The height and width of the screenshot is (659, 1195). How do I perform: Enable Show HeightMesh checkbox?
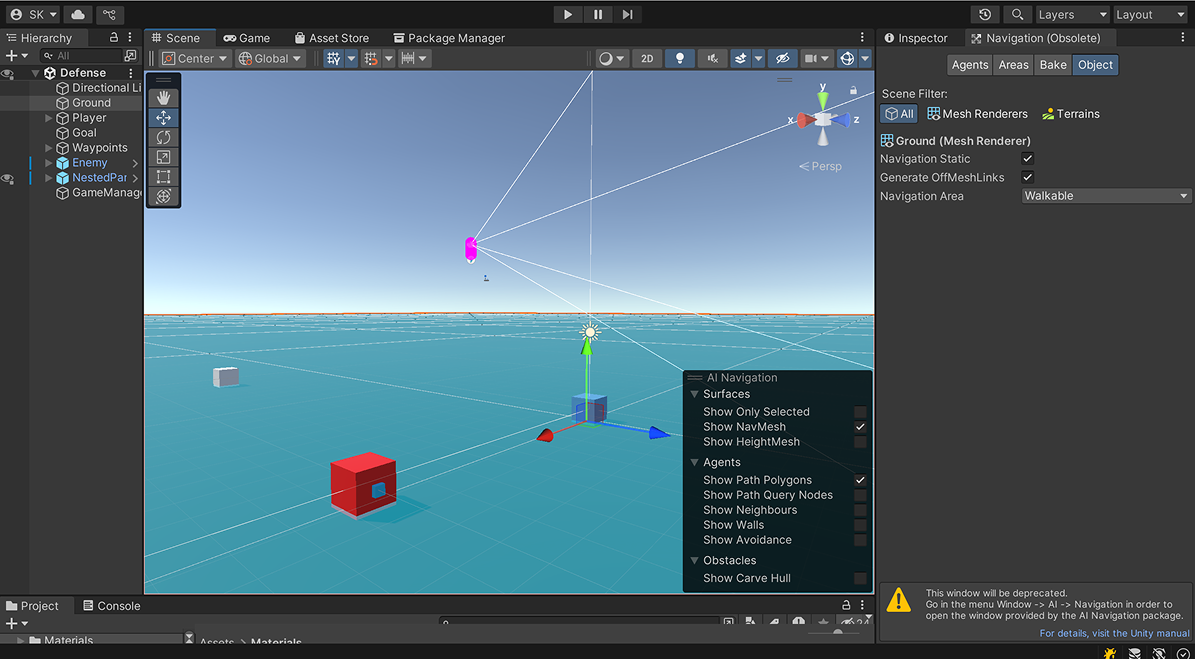click(860, 442)
